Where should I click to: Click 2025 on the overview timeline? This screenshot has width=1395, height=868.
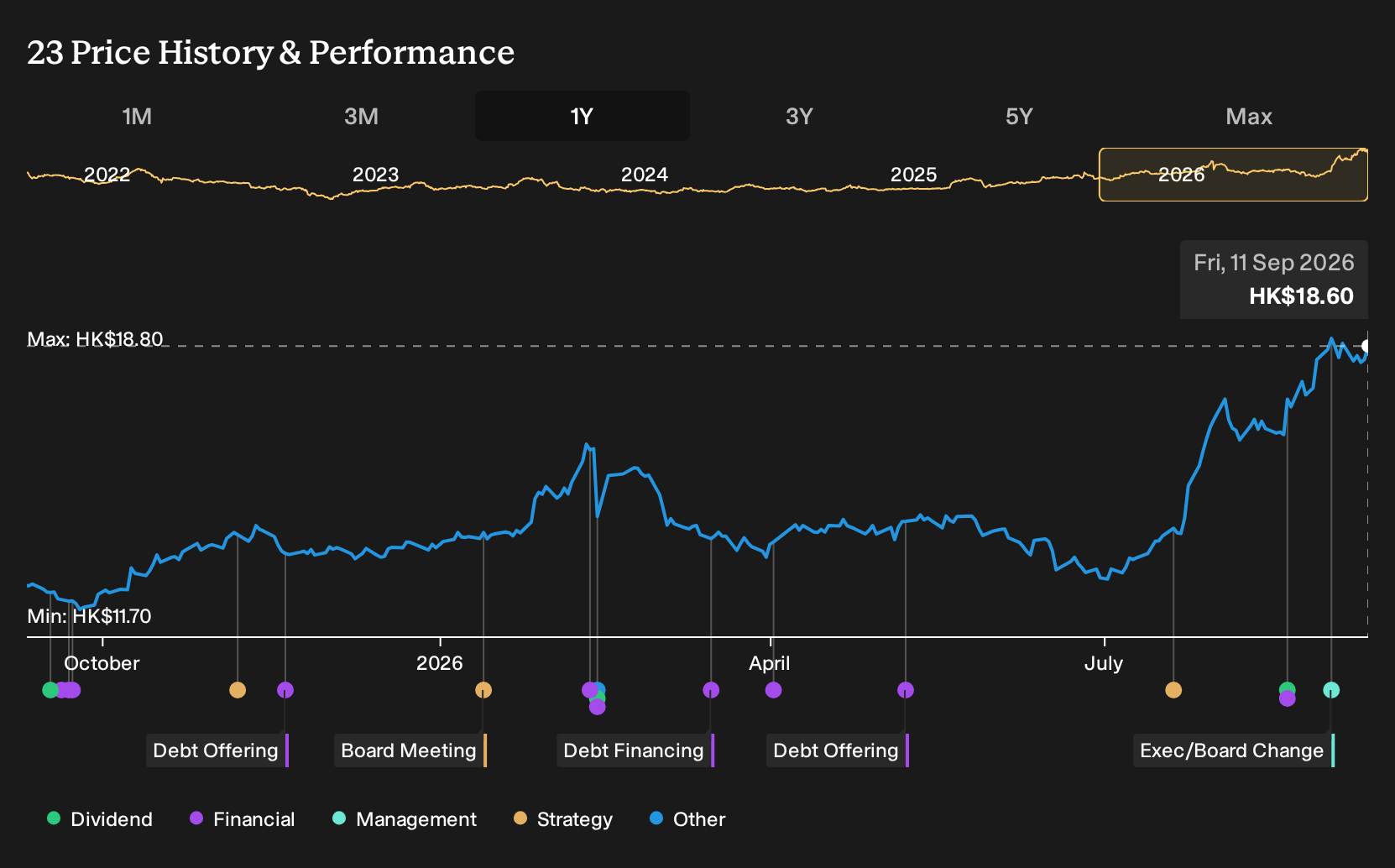click(x=913, y=175)
